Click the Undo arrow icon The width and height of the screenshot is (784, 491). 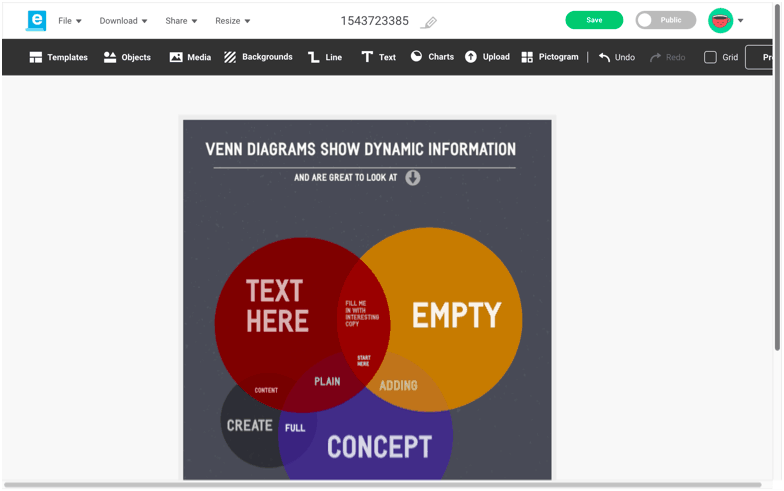pyautogui.click(x=604, y=57)
